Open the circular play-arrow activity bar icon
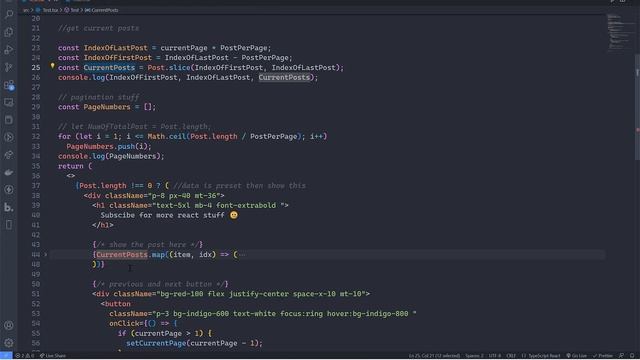 click(x=9, y=137)
